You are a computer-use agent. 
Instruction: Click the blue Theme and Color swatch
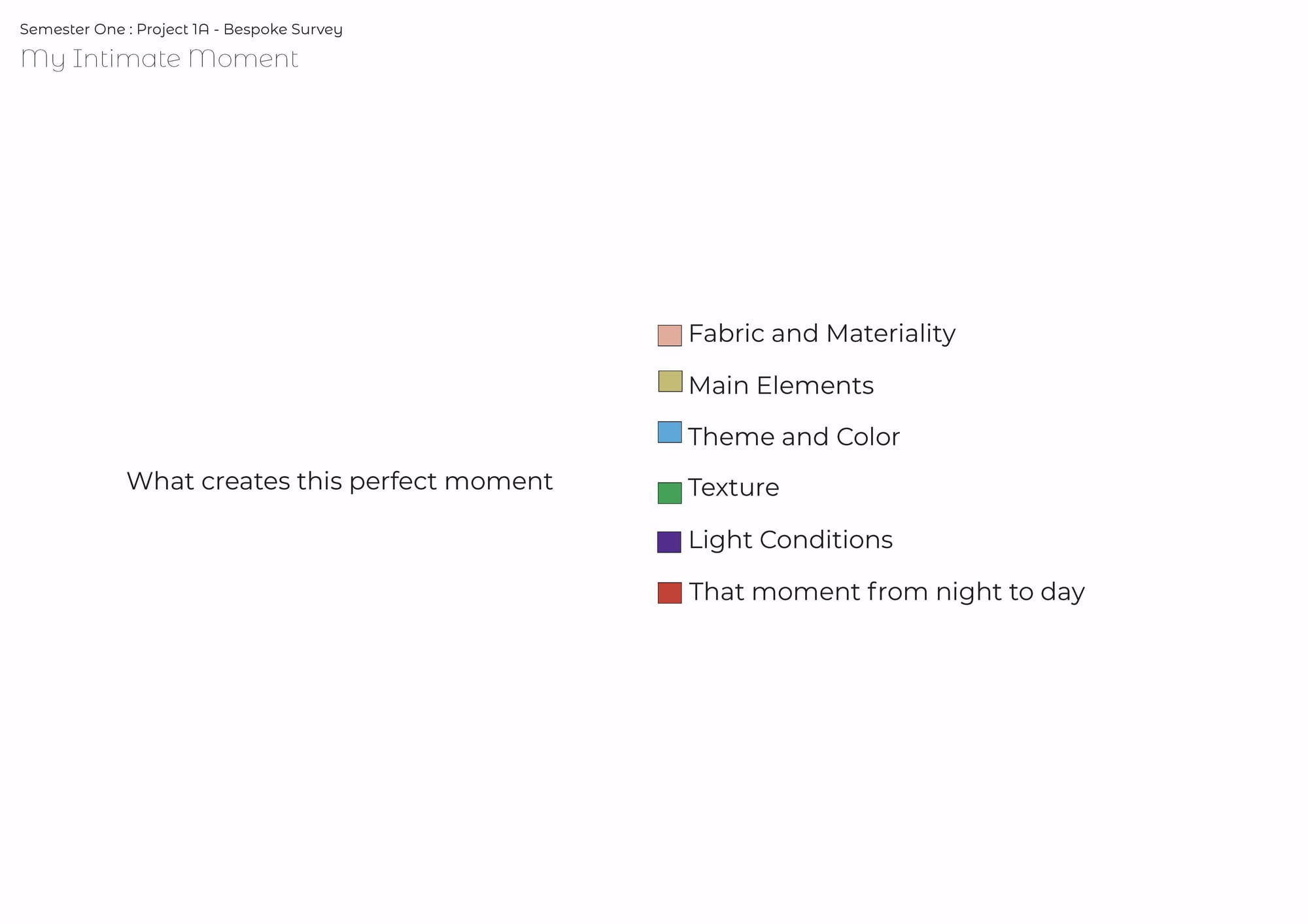point(670,432)
